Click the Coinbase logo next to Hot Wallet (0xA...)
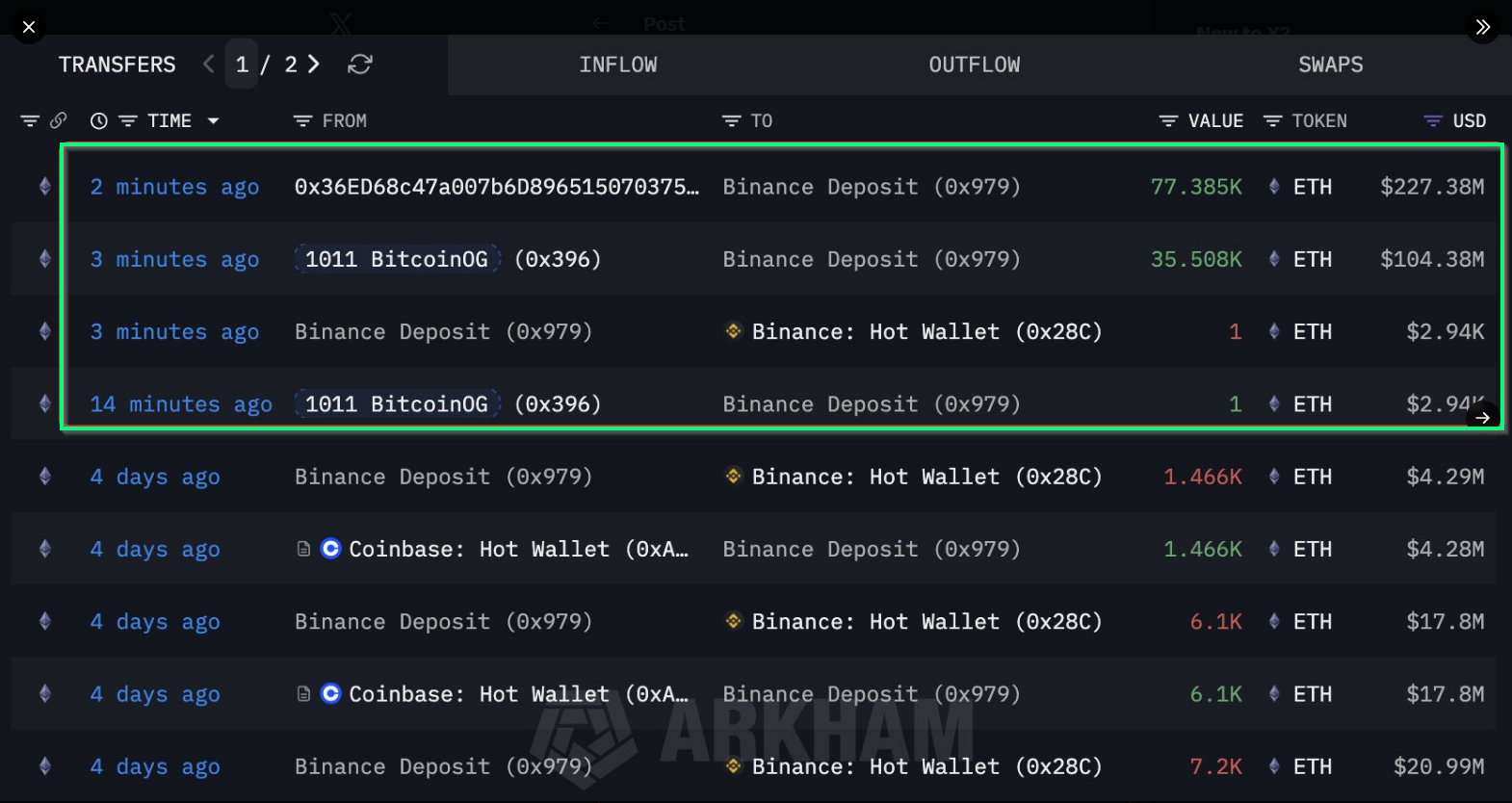The width and height of the screenshot is (1512, 803). [330, 549]
